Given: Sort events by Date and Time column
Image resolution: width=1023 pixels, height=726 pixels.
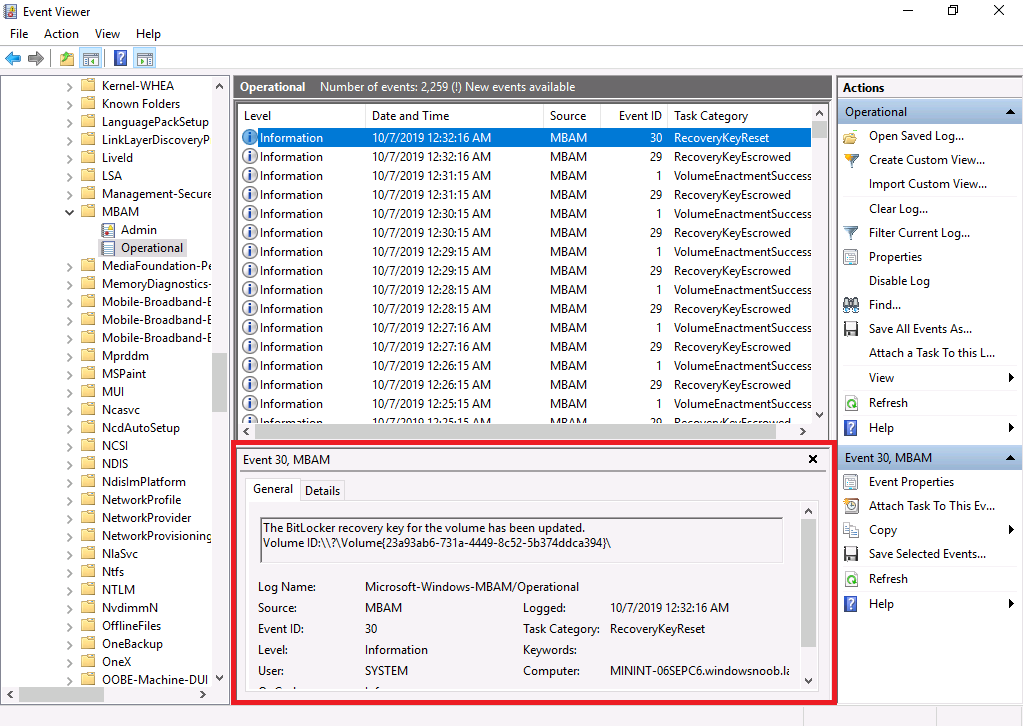Looking at the screenshot, I should pos(454,116).
